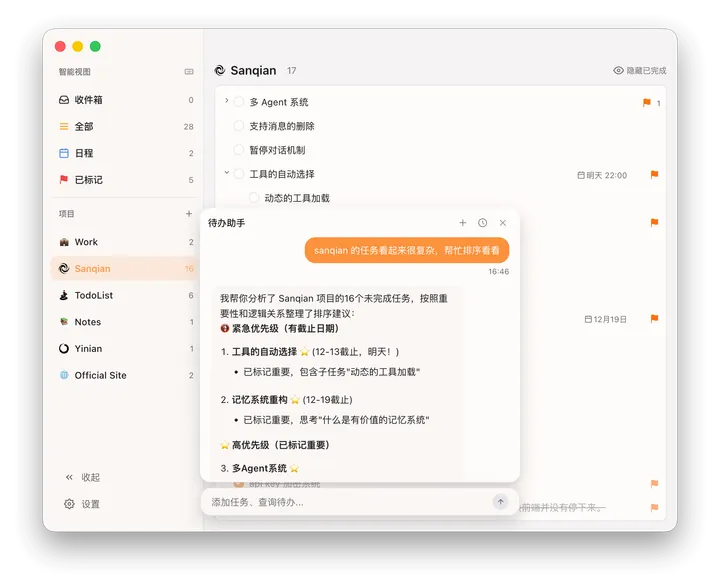Click the 高优先级（已标记重要）heading in chat
Image resolution: width=720 pixels, height=588 pixels.
click(x=275, y=445)
